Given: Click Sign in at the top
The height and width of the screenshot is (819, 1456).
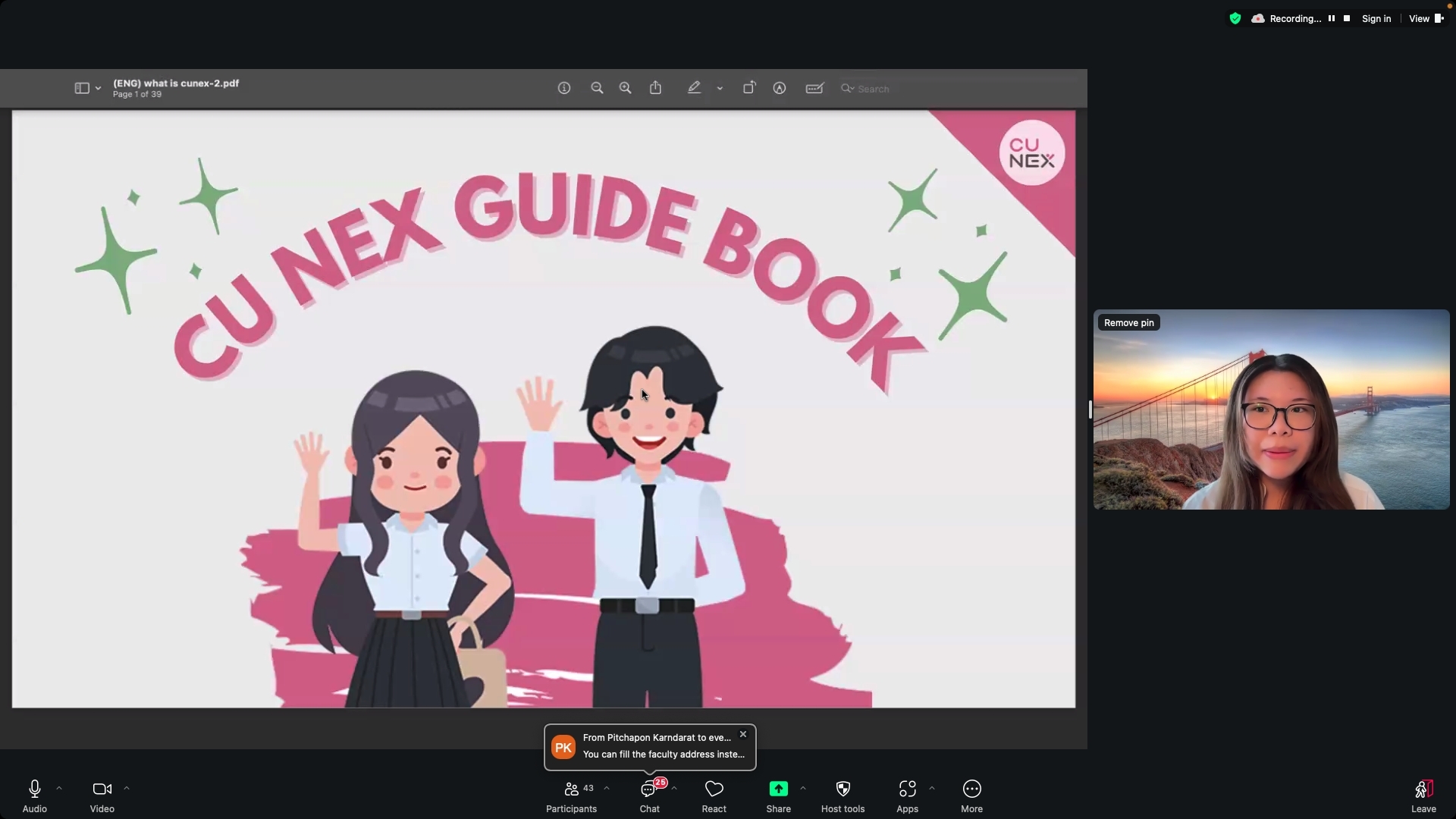Looking at the screenshot, I should coord(1376,18).
